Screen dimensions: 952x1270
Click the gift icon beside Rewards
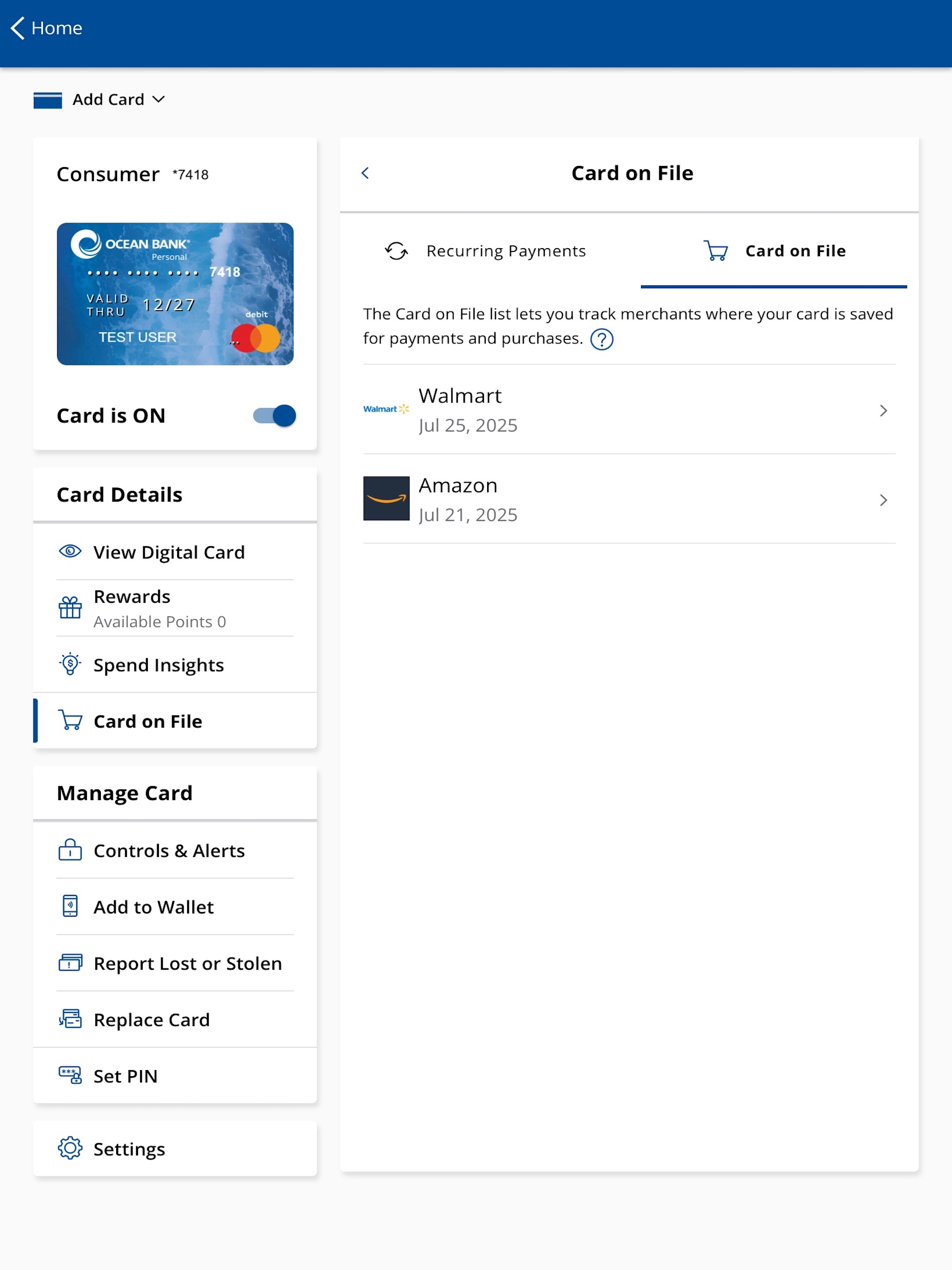(x=70, y=608)
